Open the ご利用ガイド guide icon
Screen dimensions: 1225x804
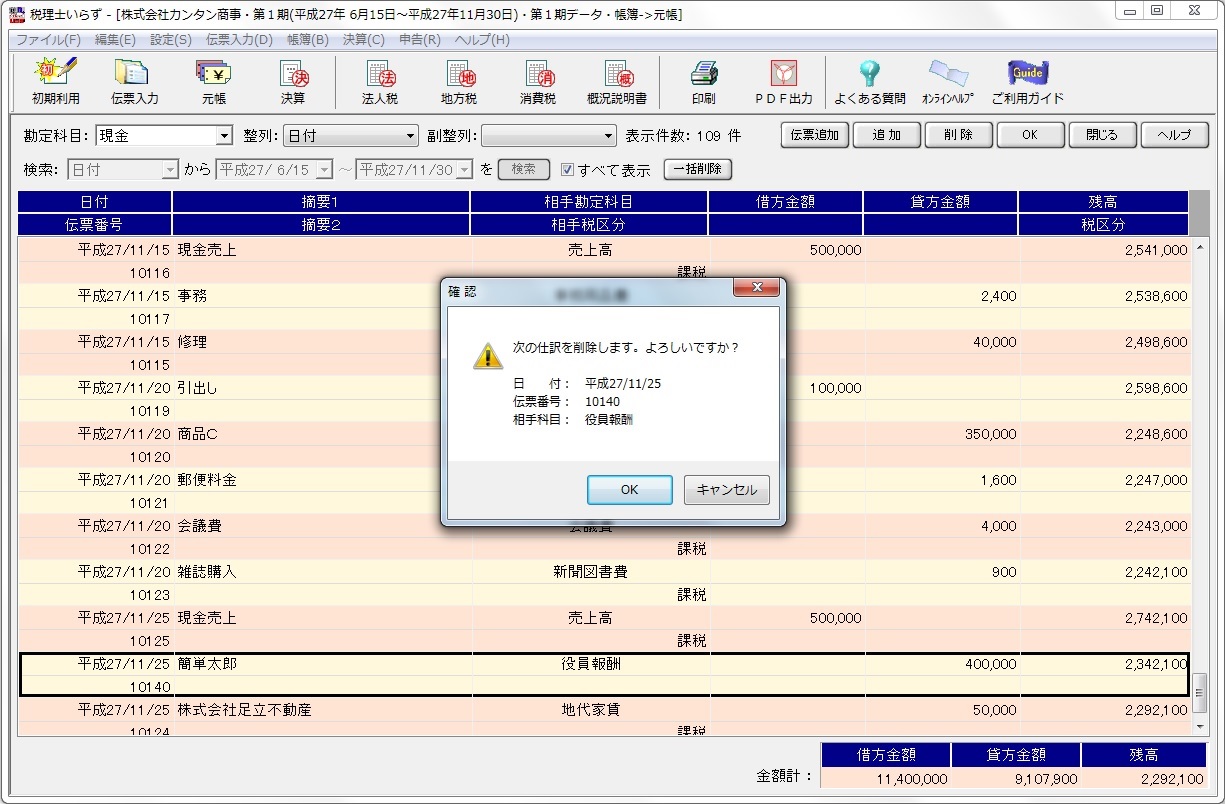(x=1027, y=81)
